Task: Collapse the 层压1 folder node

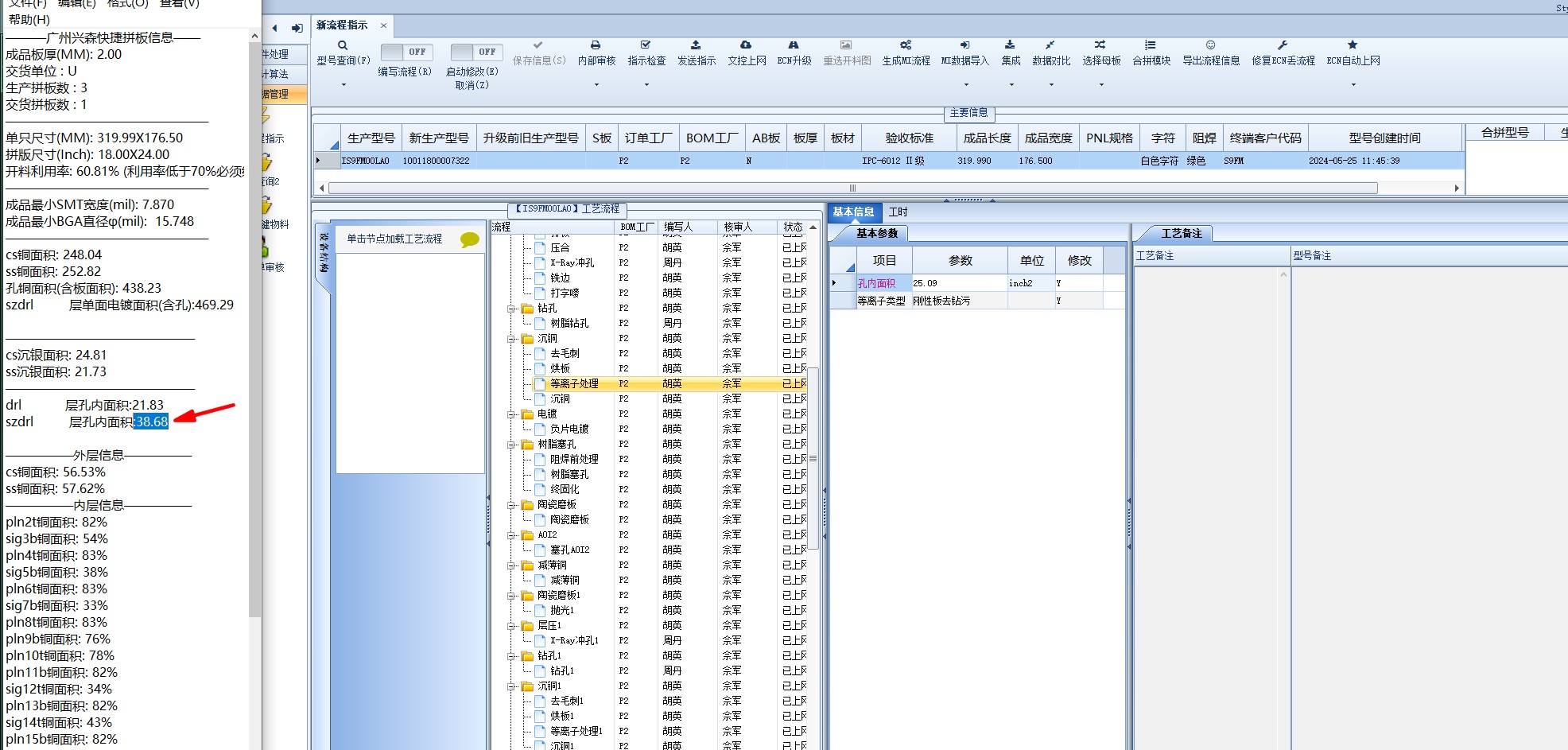Action: click(x=512, y=626)
